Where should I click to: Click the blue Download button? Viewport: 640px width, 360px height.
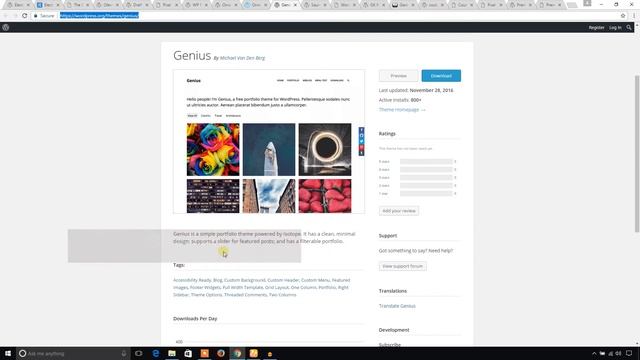click(x=441, y=76)
